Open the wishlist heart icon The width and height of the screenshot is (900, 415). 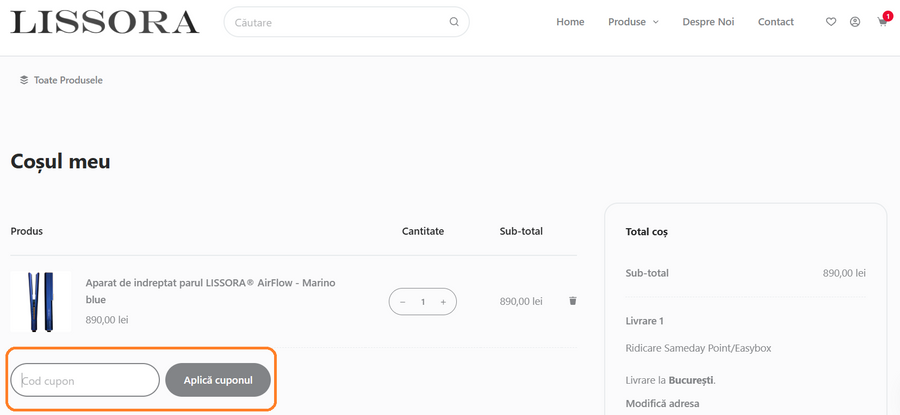[x=831, y=22]
